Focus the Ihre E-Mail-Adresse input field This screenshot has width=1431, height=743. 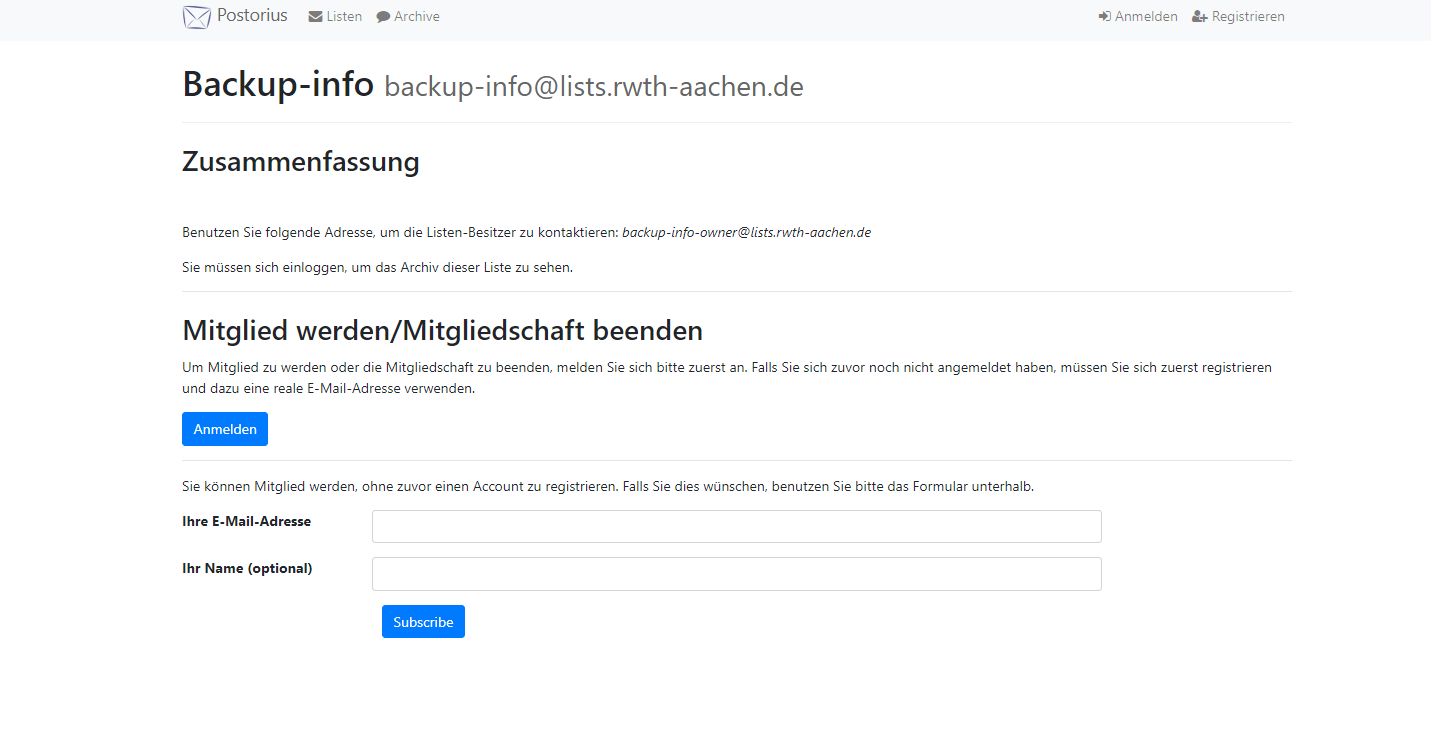point(736,527)
